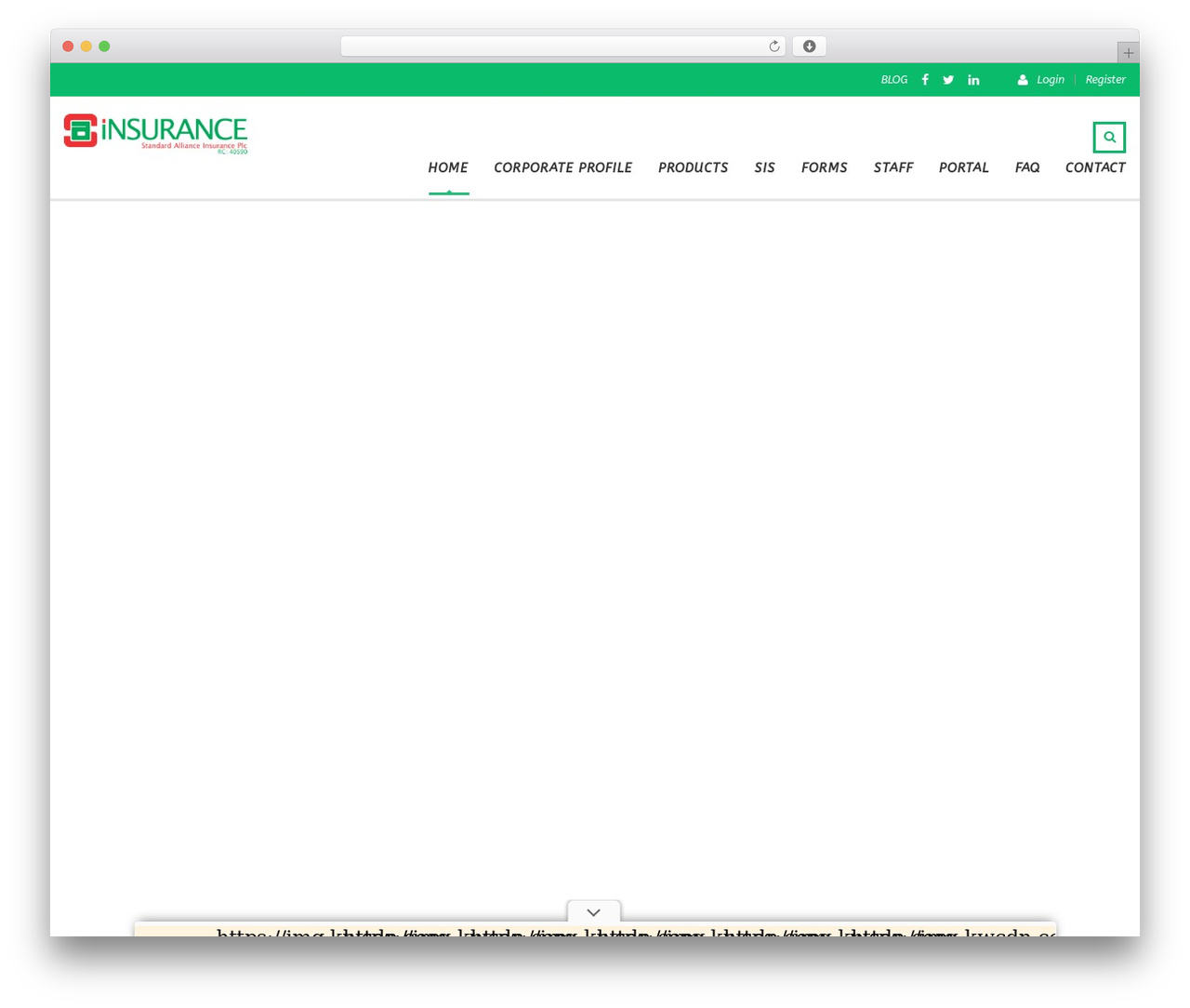Click the Login link

click(1051, 80)
